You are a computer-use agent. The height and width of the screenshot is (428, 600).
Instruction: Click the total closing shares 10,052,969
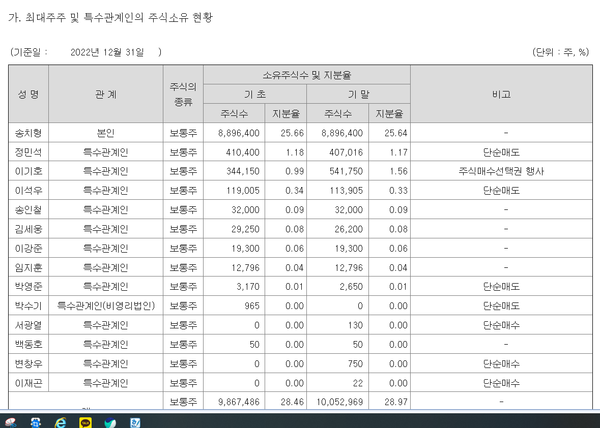coord(340,402)
